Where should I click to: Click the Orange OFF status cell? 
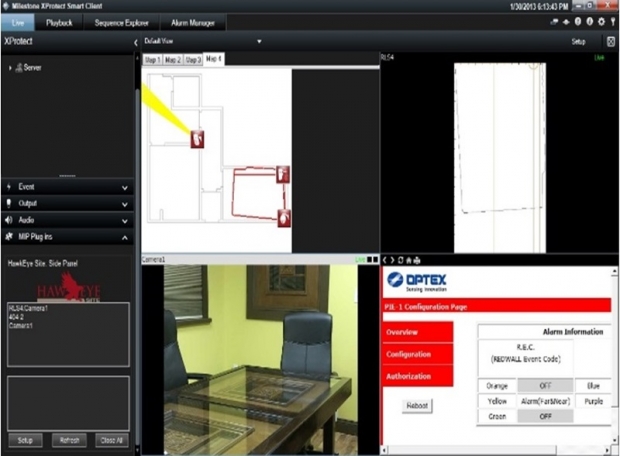(545, 385)
